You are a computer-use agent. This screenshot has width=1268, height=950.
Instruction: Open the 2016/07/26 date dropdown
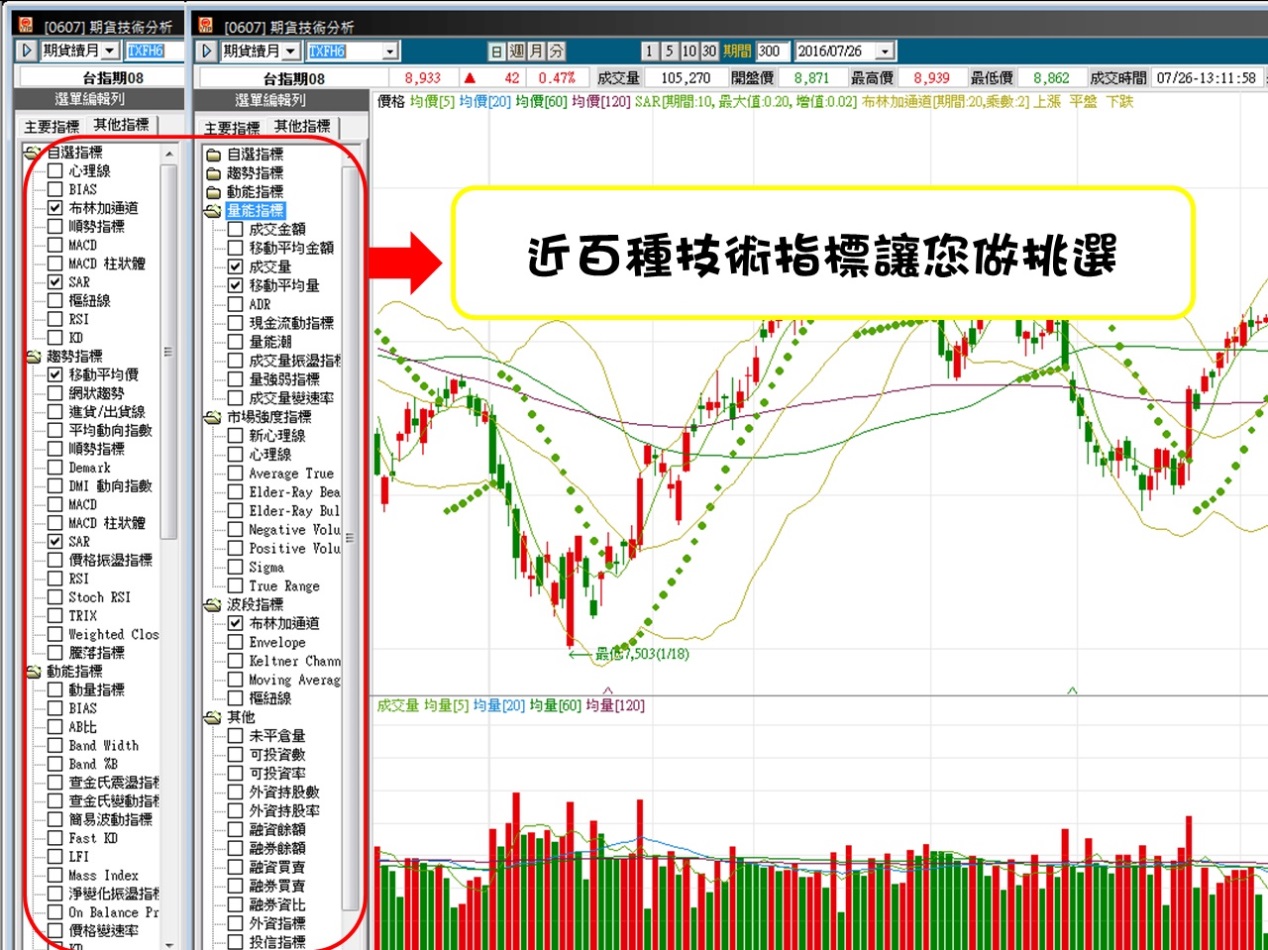point(887,51)
